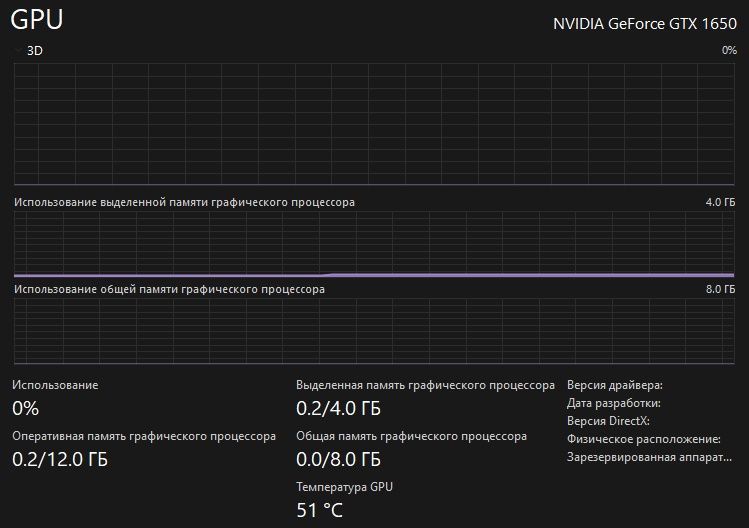Click the Версия DirectX field
This screenshot has height=528, width=749.
[608, 421]
